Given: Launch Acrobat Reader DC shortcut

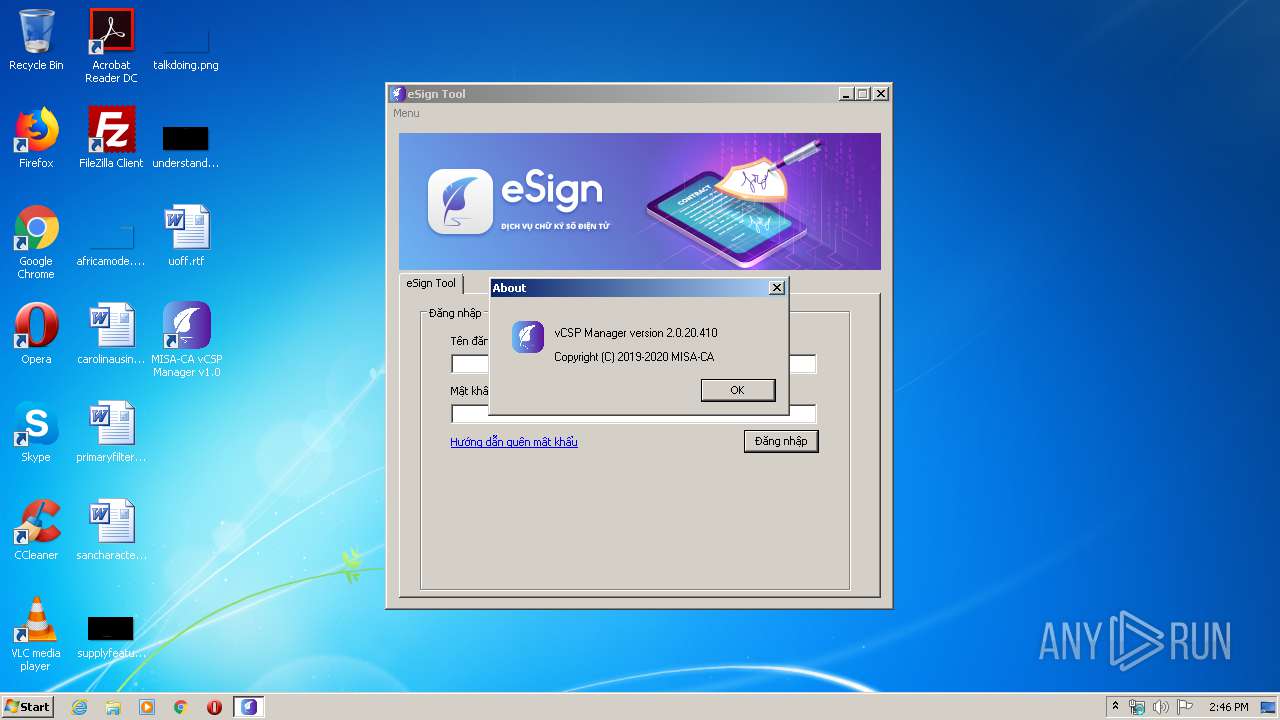Looking at the screenshot, I should pyautogui.click(x=111, y=46).
